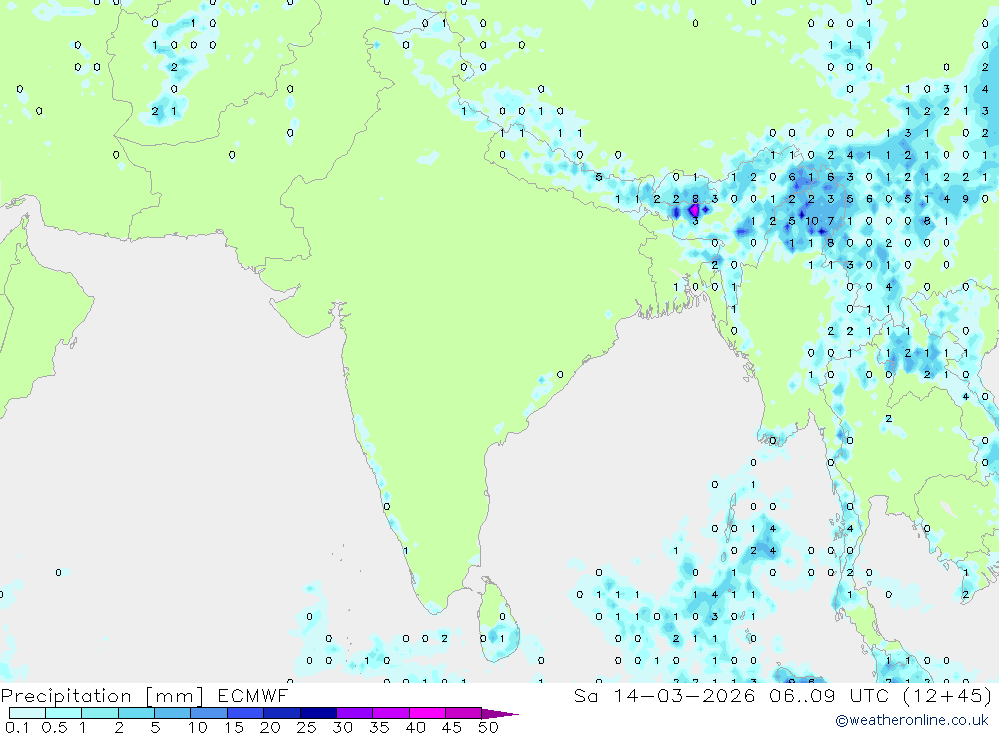Click legend scale label '35'
Screen dimensions: 1000x733
point(379,727)
